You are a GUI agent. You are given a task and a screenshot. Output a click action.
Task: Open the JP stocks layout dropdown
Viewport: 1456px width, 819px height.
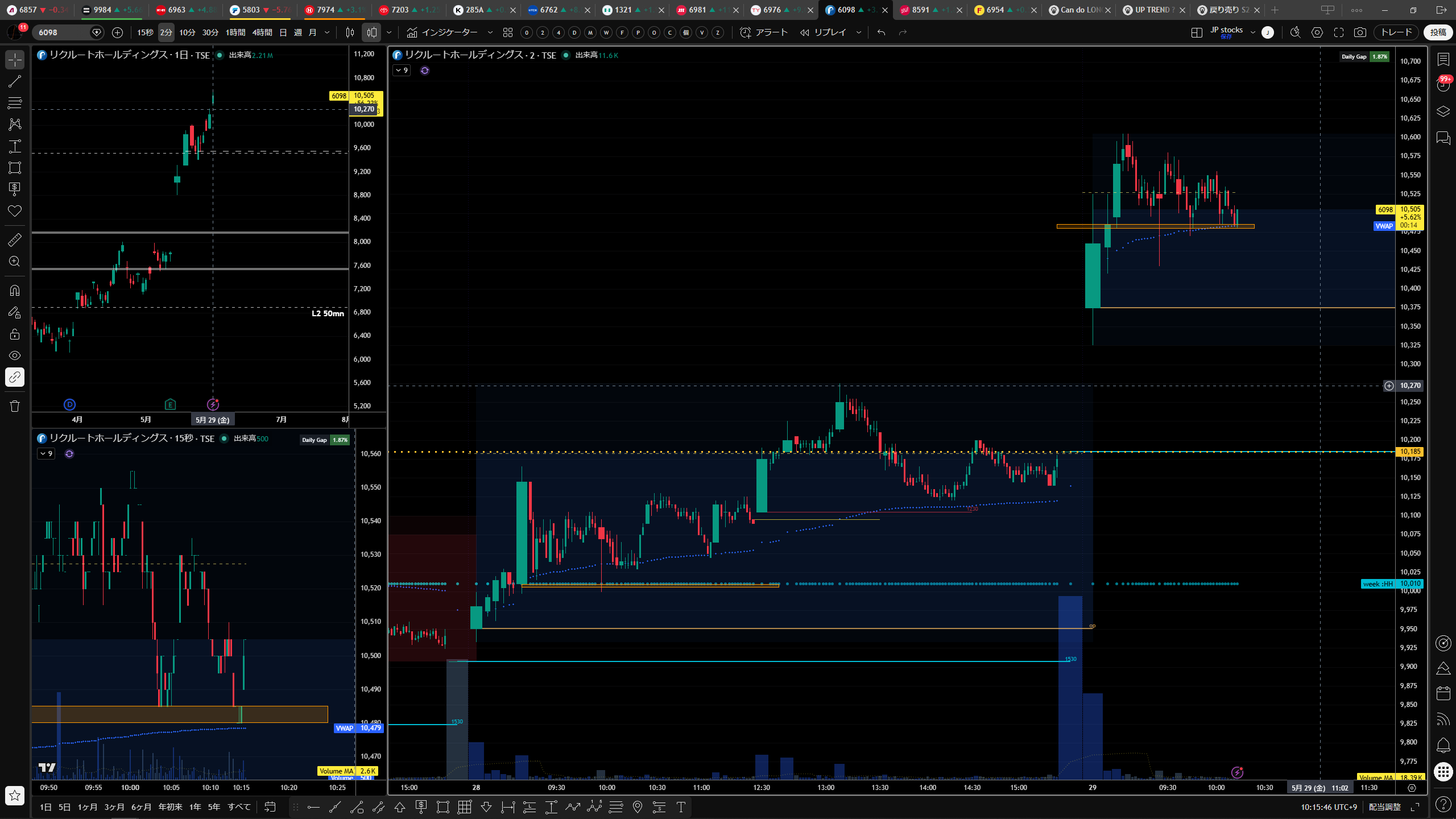click(x=1252, y=32)
